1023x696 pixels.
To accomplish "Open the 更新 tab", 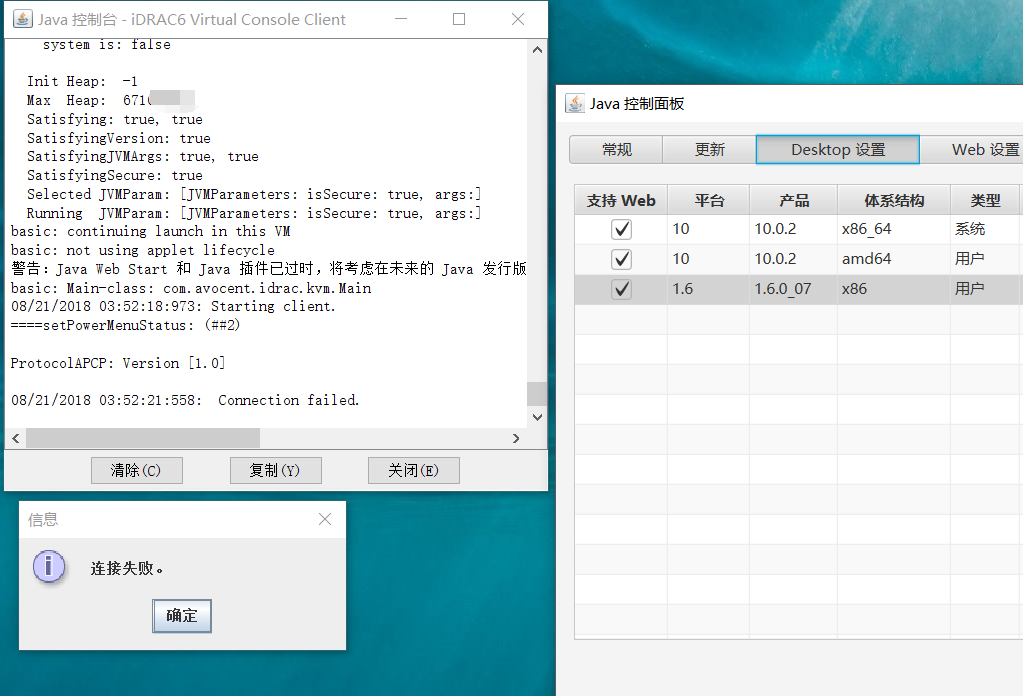I will pos(709,149).
